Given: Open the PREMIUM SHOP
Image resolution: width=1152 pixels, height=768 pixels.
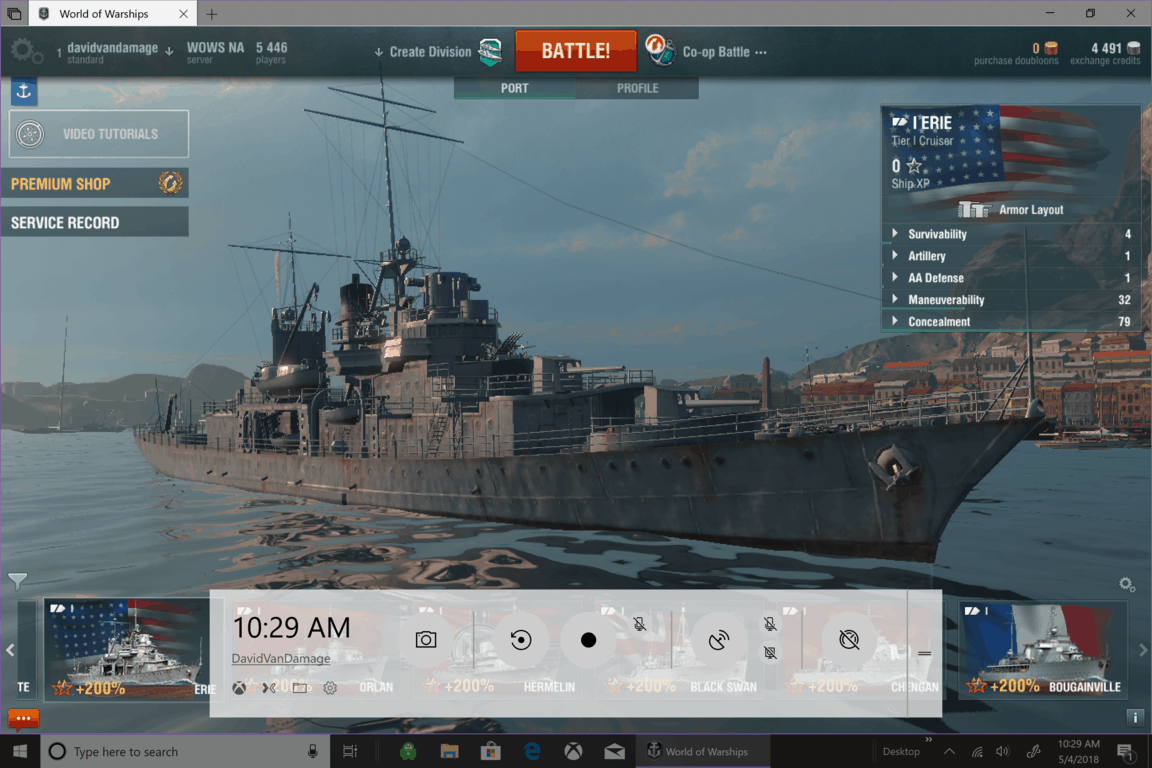Looking at the screenshot, I should coord(94,184).
